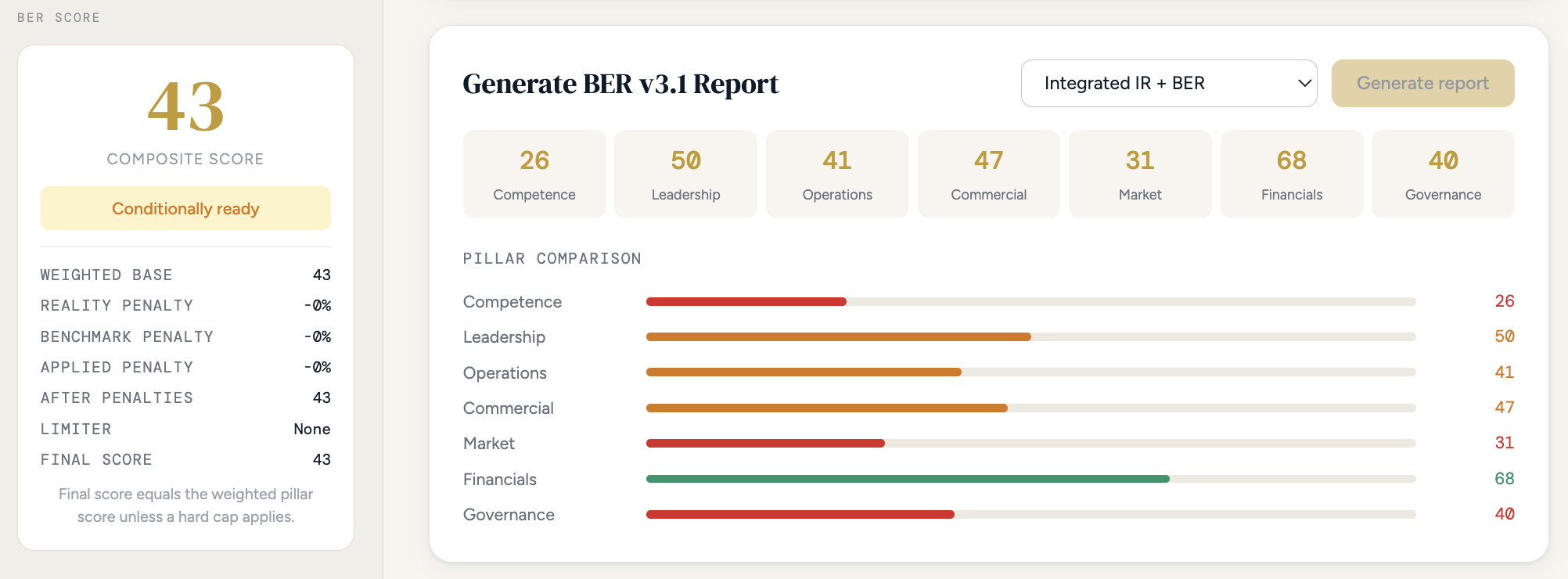Click the Operations progress bar
This screenshot has width=1568, height=579.
(804, 372)
